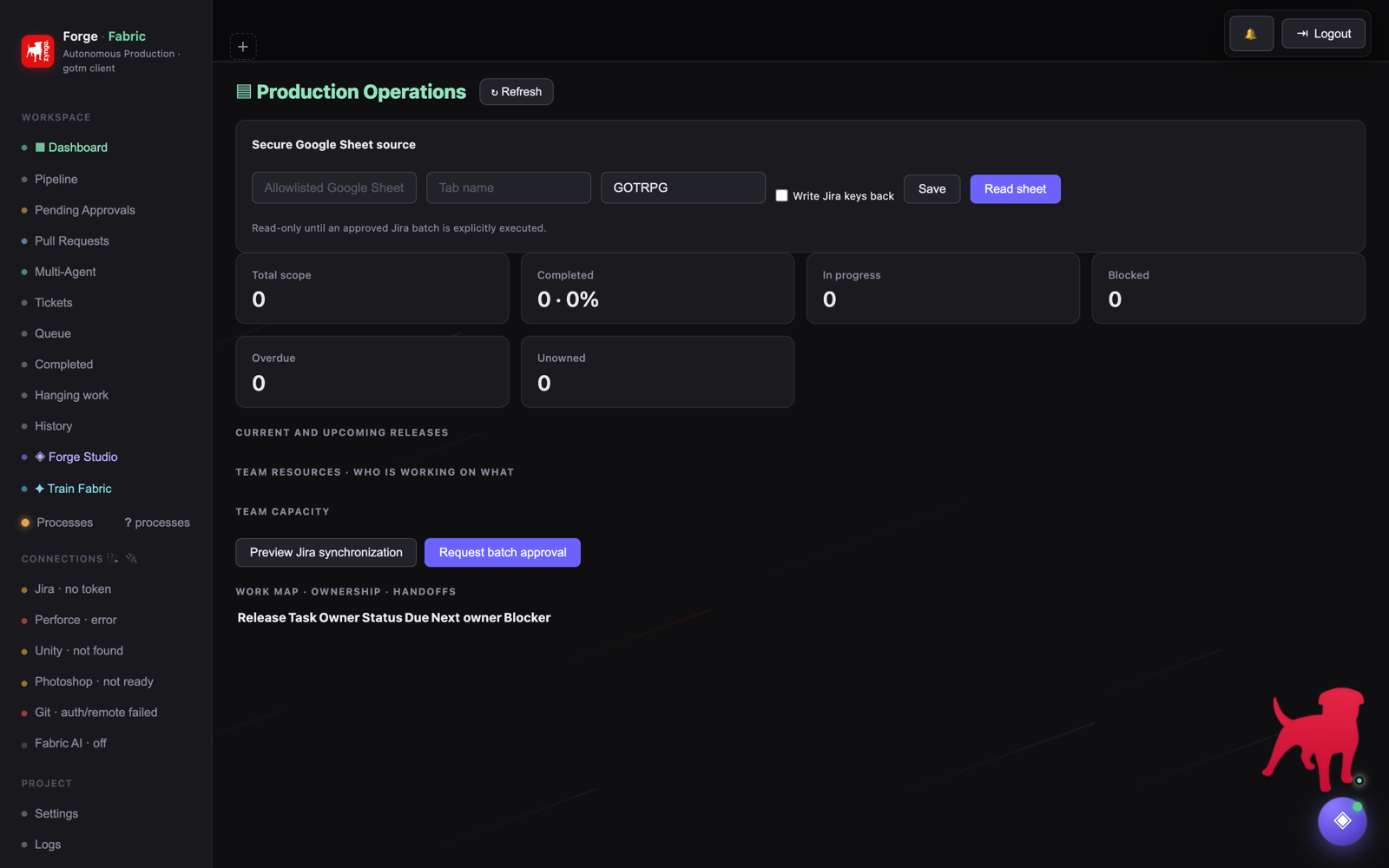Viewport: 1389px width, 868px height.
Task: Click the Production Operations heading icon
Action: (244, 92)
